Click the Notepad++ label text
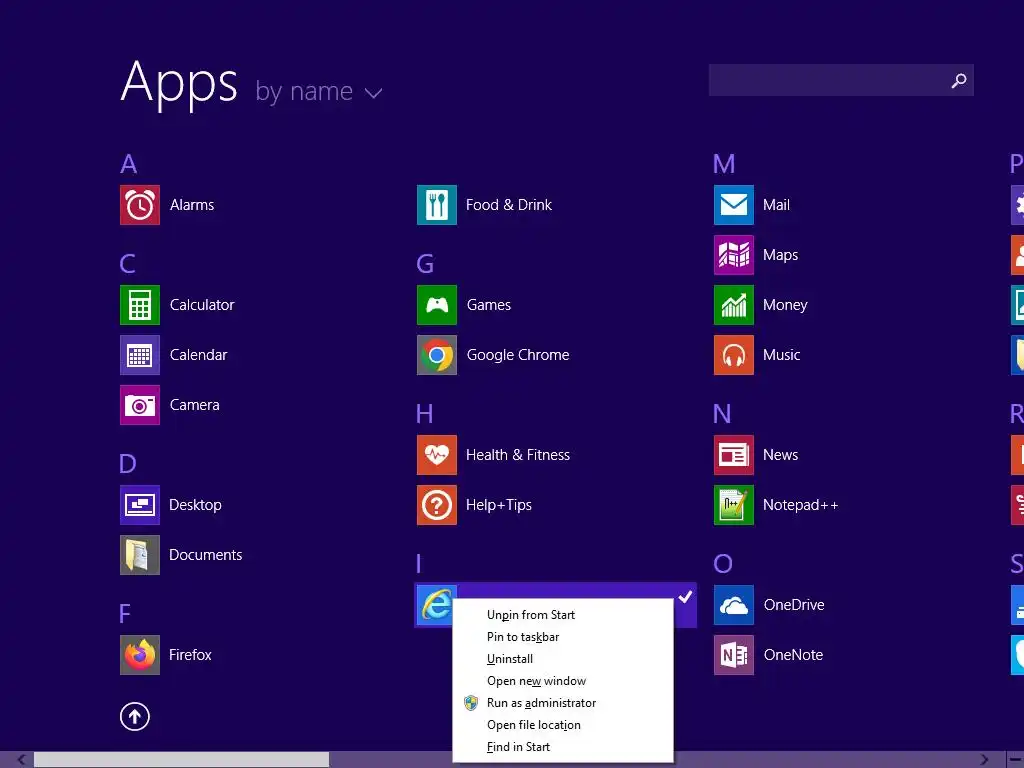 coord(801,505)
